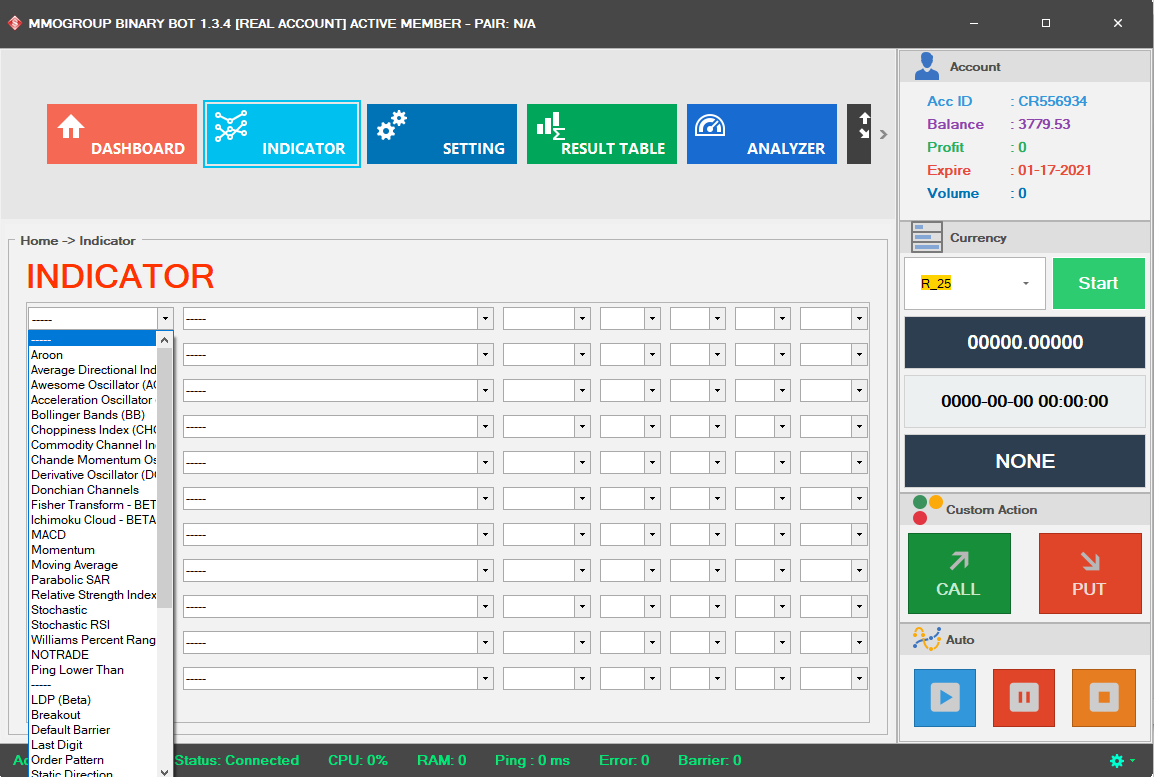
Task: Click the red PUT arrow button
Action: (x=1089, y=573)
